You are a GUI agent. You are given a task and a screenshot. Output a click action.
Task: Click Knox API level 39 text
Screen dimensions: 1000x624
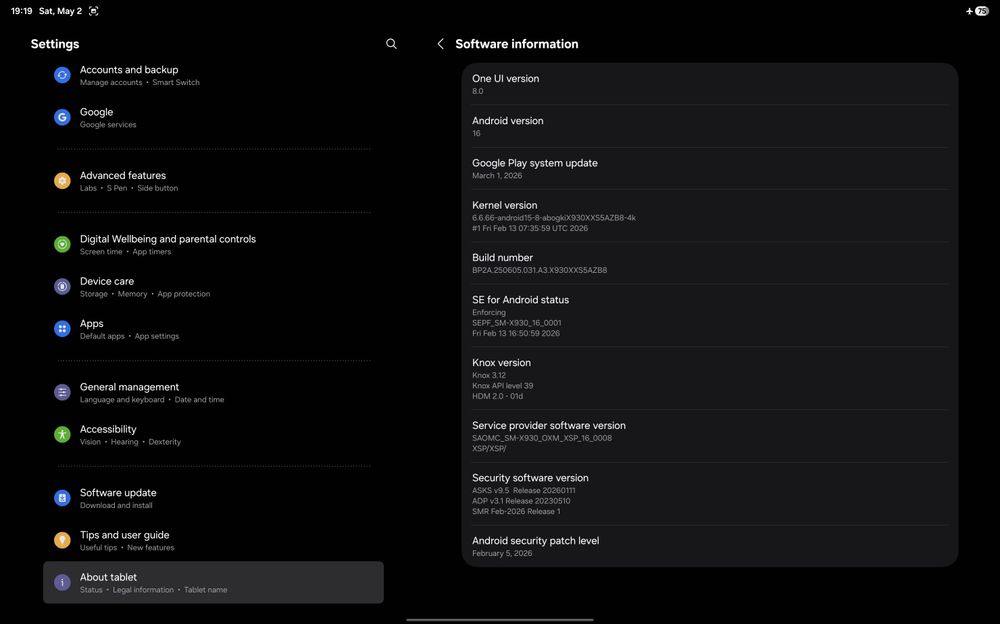pyautogui.click(x=503, y=385)
